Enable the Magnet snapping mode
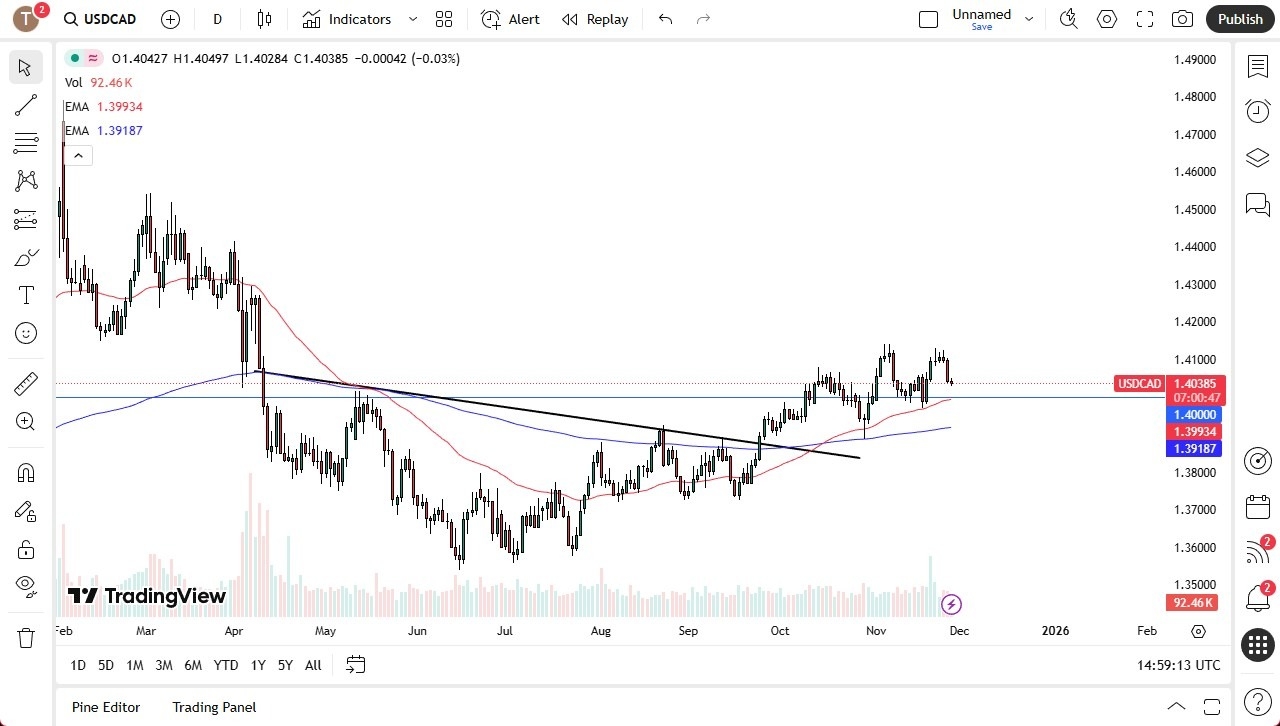Viewport: 1280px width, 726px height. [25, 472]
